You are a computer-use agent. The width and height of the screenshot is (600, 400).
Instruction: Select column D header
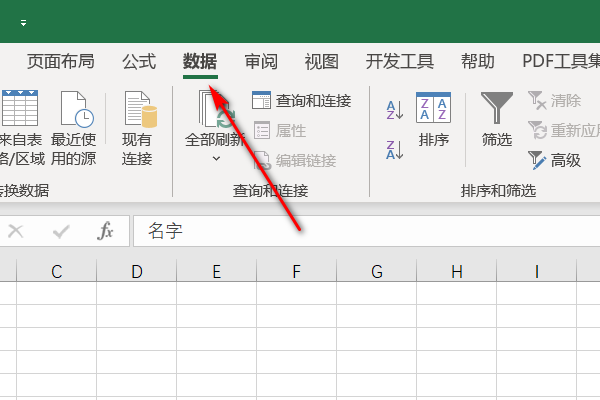pyautogui.click(x=137, y=271)
